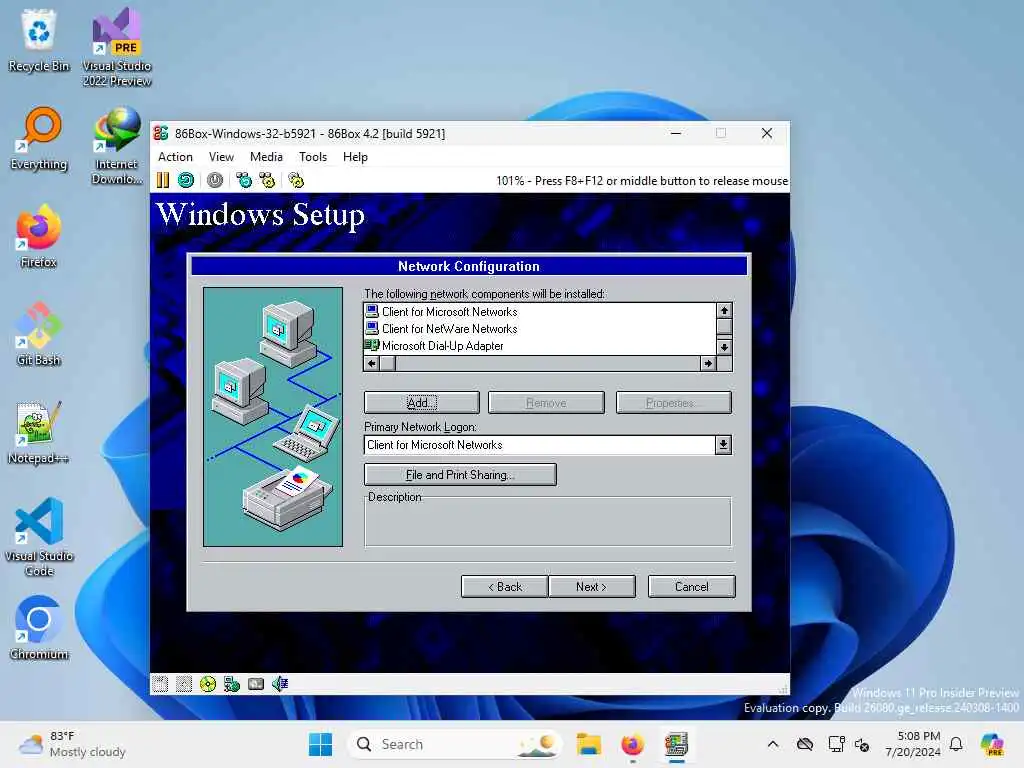The height and width of the screenshot is (768, 1024).
Task: Launch Chromium from desktop
Action: [x=39, y=628]
